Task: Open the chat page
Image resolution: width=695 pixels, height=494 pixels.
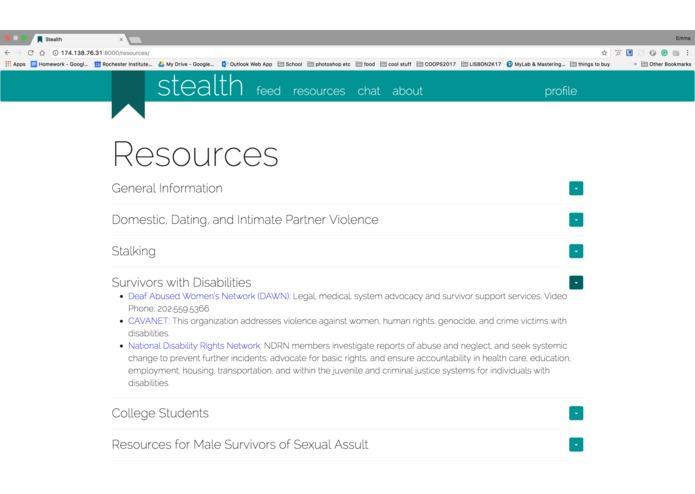Action: (369, 91)
